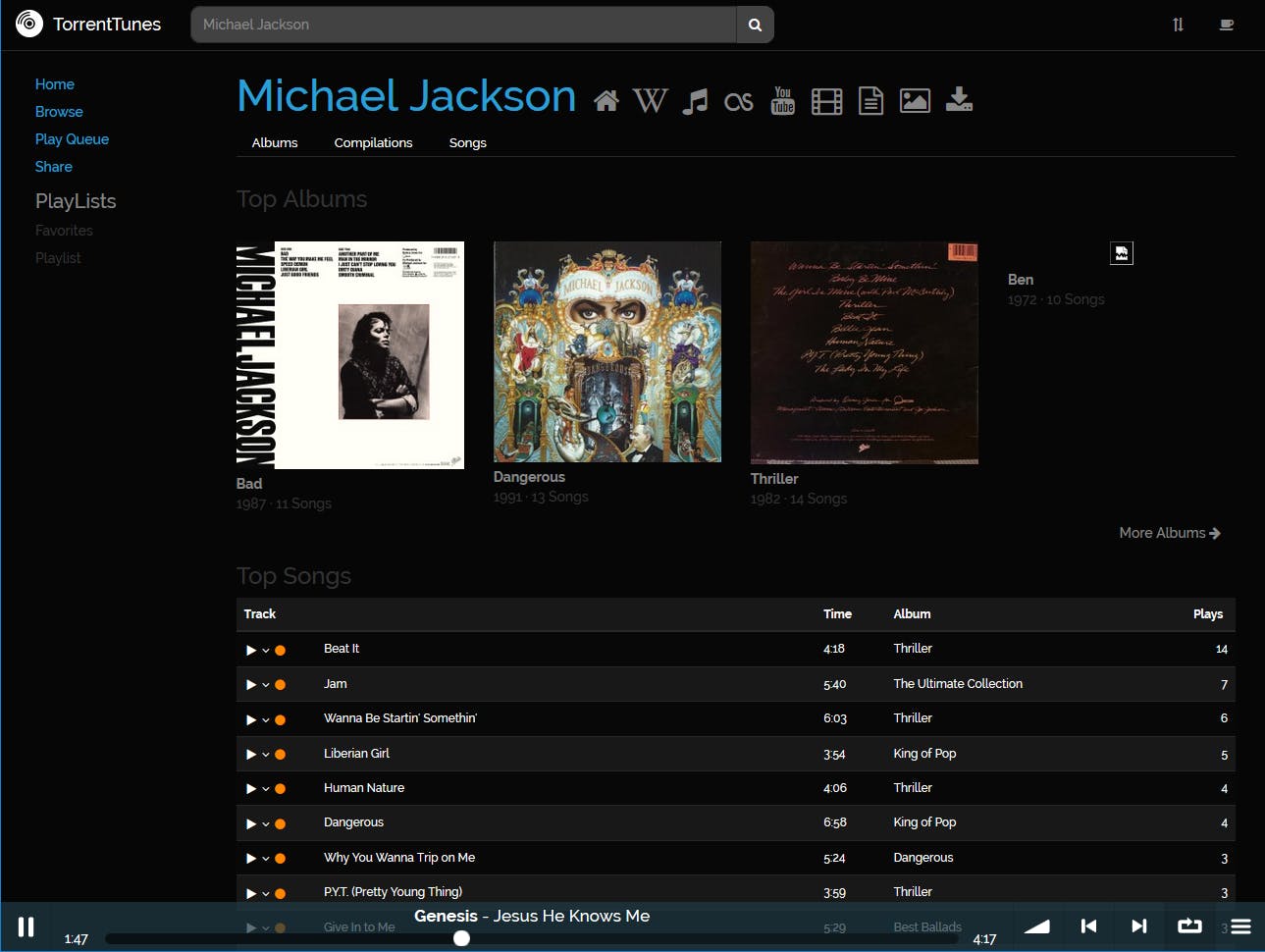
Task: Open the Playlist entry under PlayLists
Action: pos(58,258)
